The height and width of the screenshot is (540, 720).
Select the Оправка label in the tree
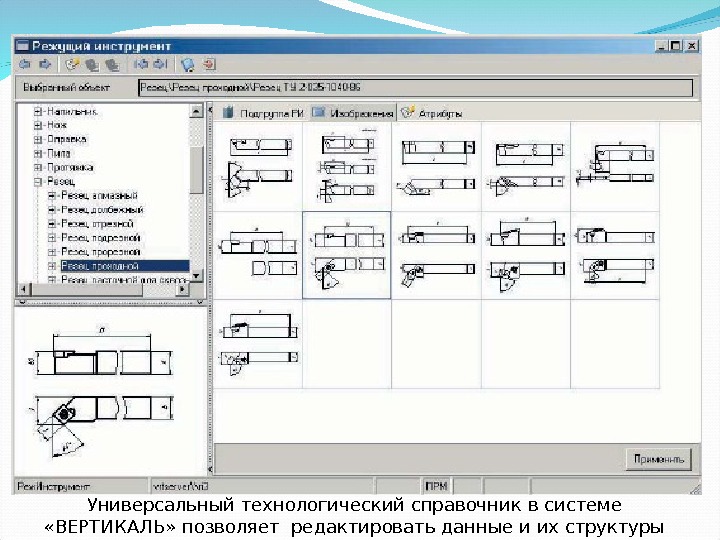point(67,139)
